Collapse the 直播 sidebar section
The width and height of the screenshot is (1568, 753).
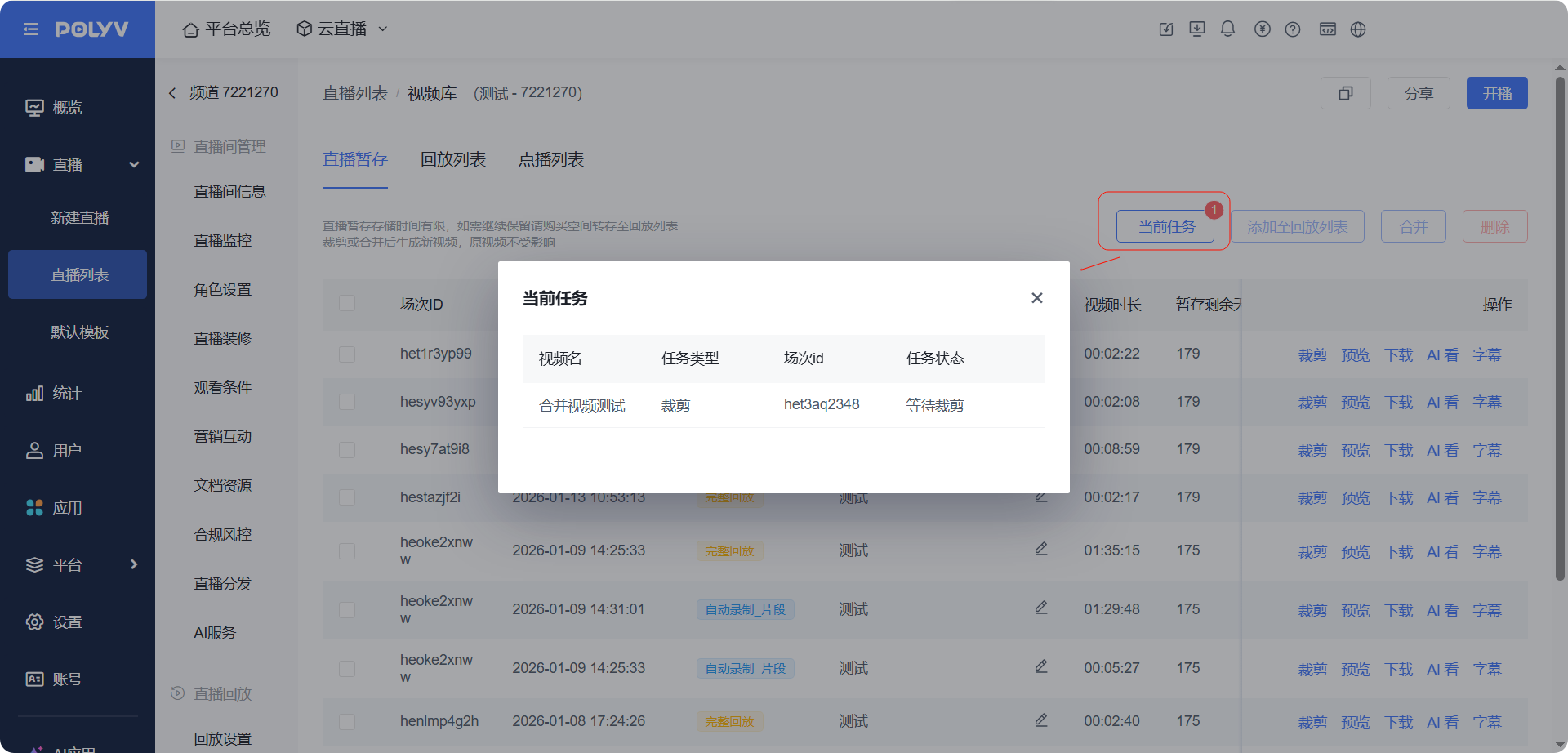(x=134, y=165)
